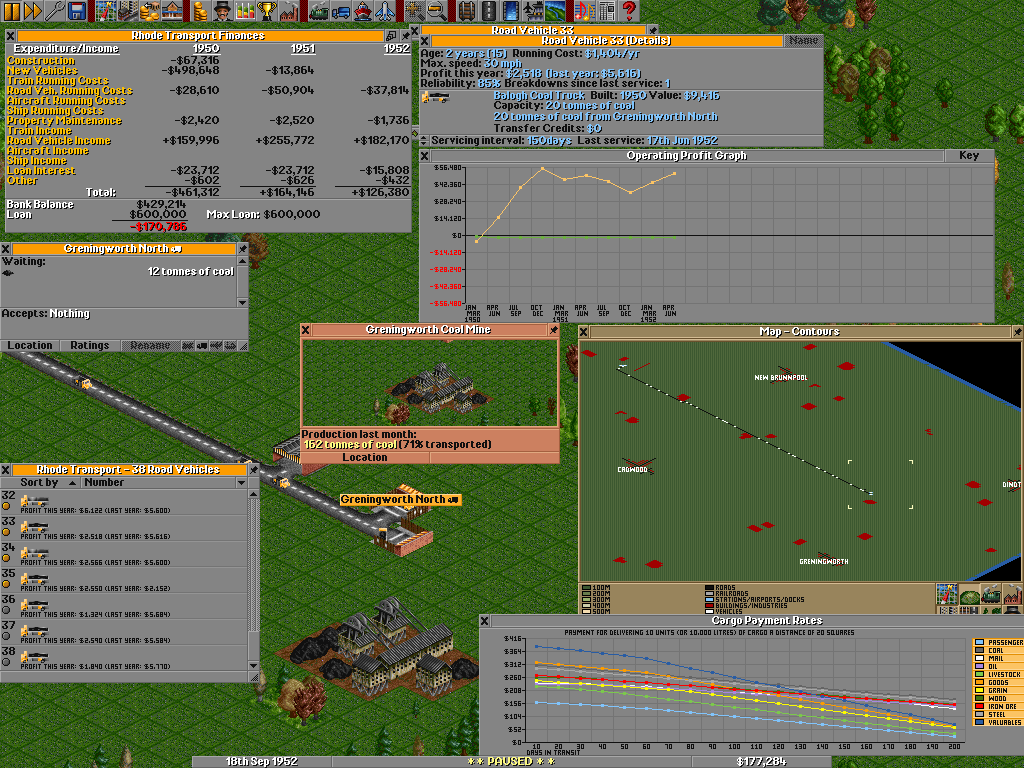Viewport: 1024px width, 768px height.
Task: Select the vehicles train icon on the map window
Action: click(x=991, y=596)
